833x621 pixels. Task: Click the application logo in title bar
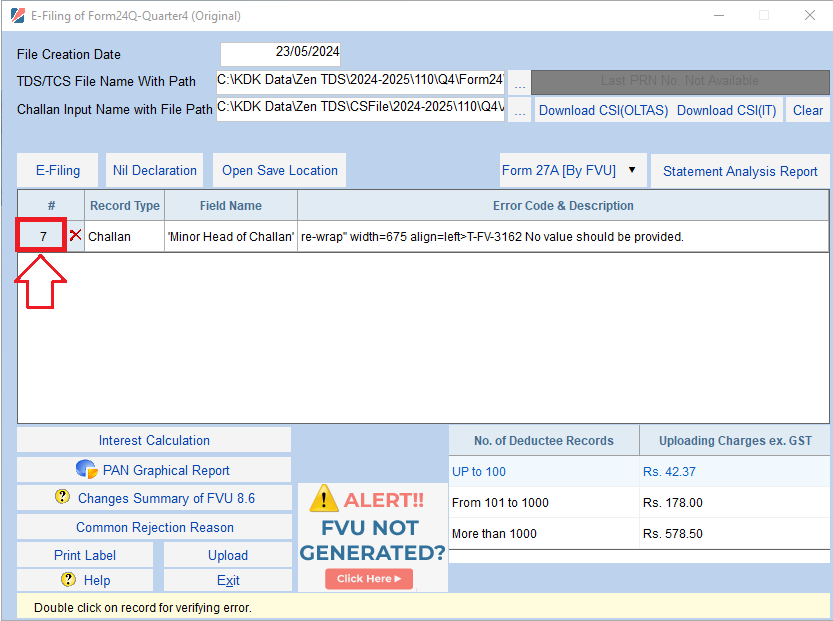click(x=18, y=15)
